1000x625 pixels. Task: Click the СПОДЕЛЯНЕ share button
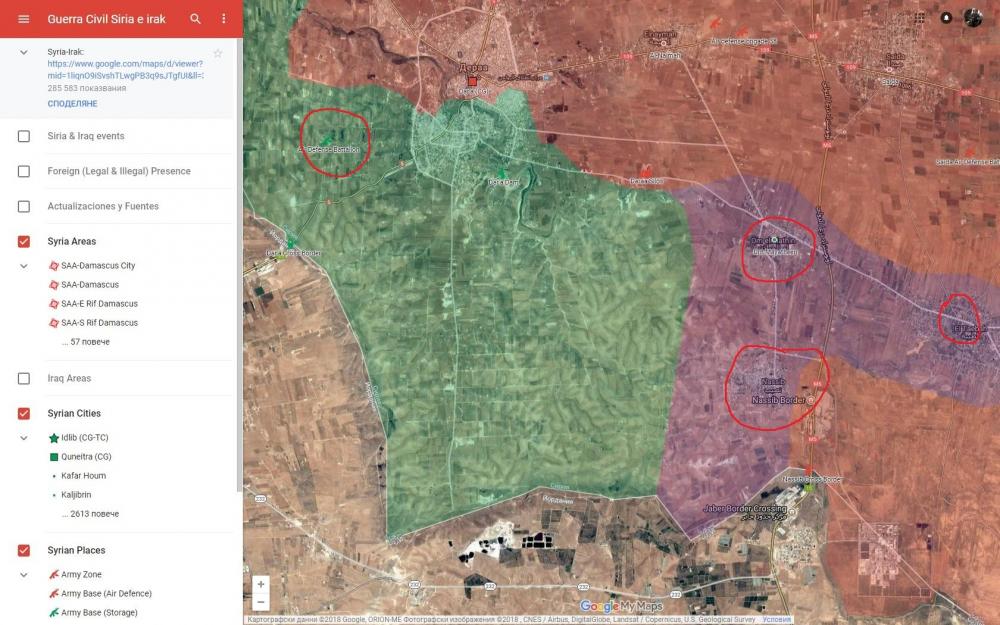click(72, 103)
